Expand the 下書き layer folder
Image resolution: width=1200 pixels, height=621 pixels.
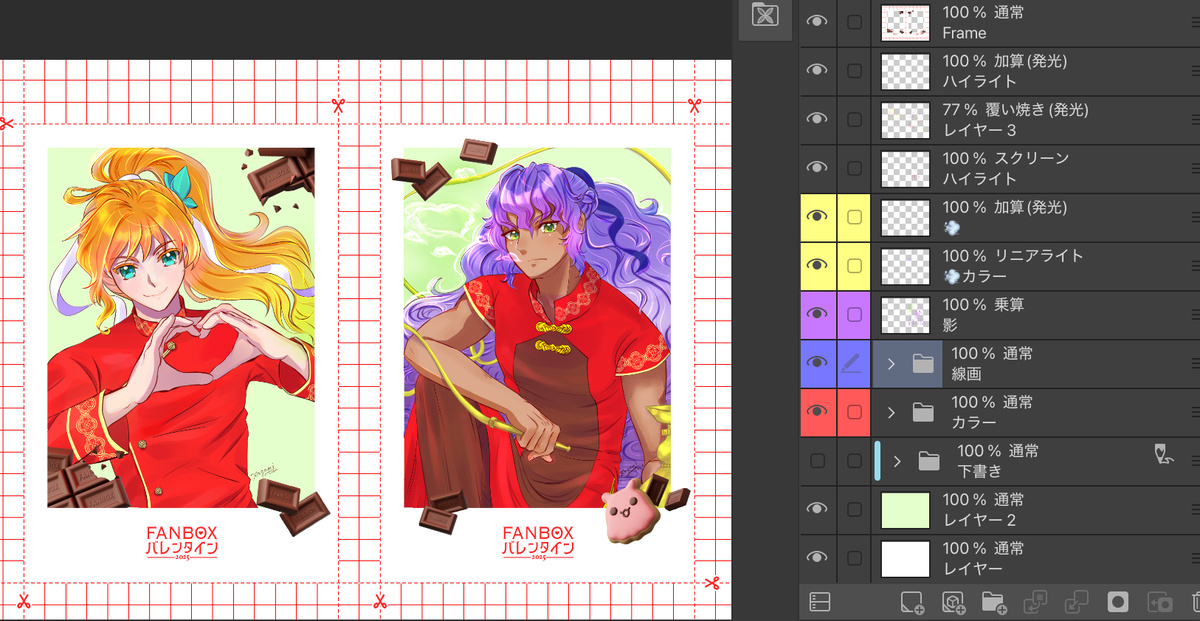pyautogui.click(x=897, y=461)
